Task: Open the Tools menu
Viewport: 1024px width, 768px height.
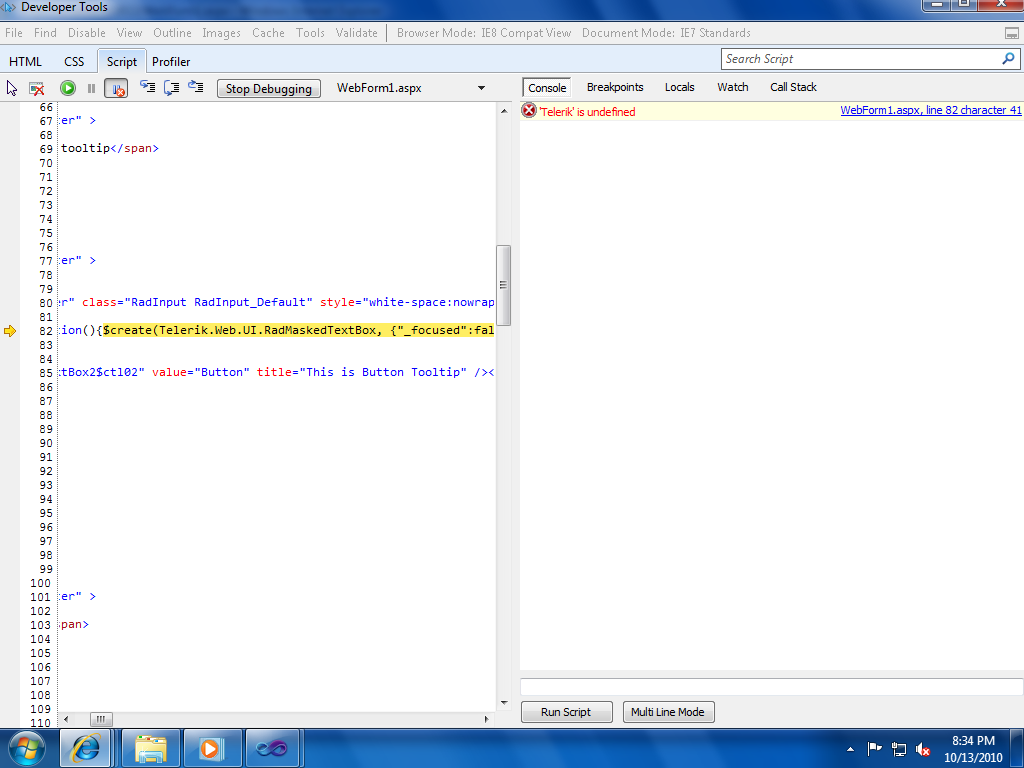Action: tap(310, 33)
